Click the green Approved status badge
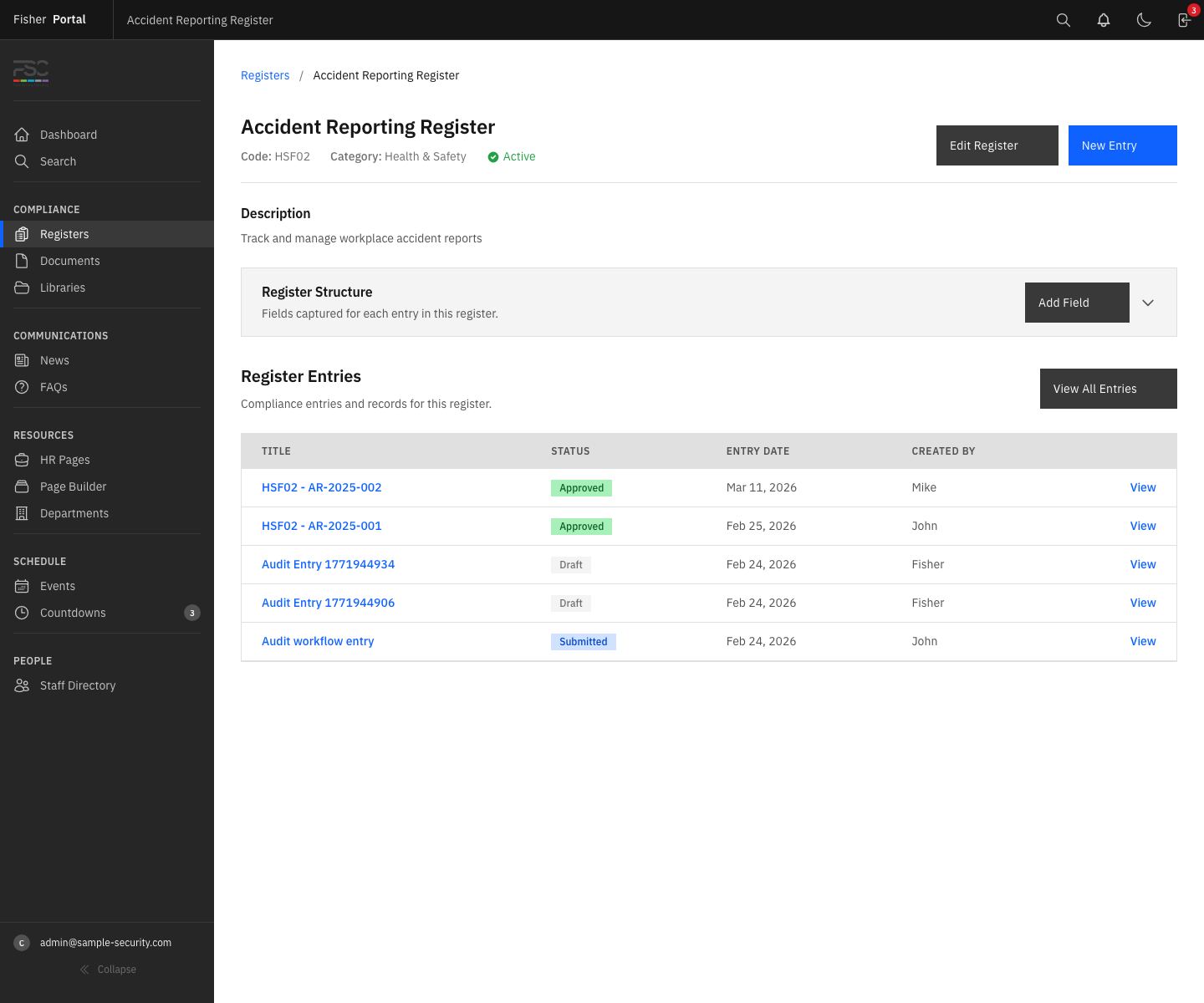The image size is (1204, 1003). tap(581, 487)
